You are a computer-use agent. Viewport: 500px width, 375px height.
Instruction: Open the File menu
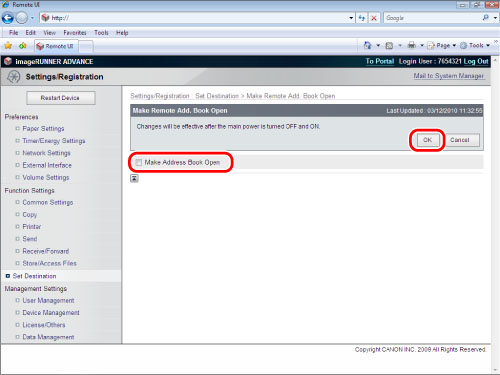point(13,33)
